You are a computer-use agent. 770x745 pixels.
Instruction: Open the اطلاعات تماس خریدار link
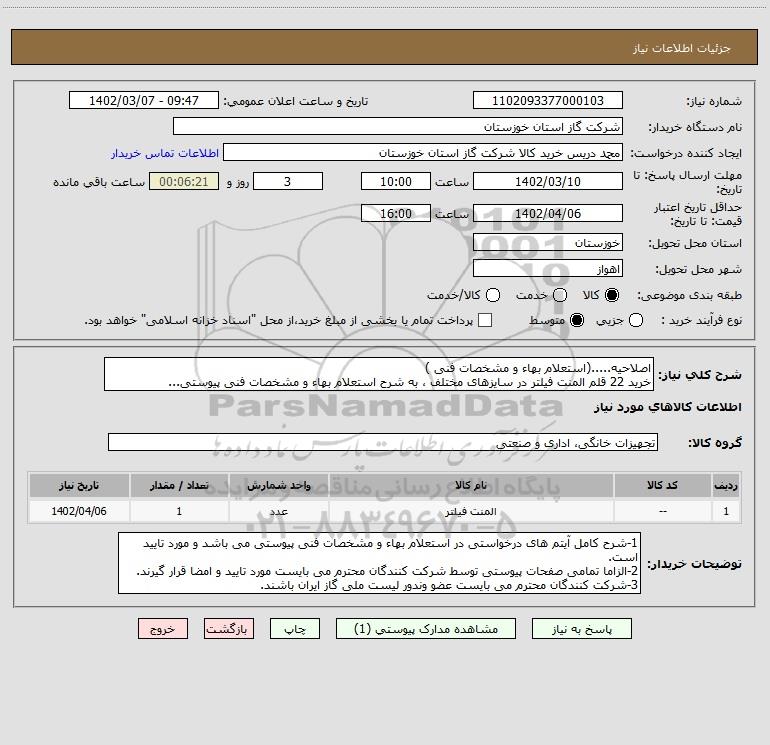[x=165, y=153]
